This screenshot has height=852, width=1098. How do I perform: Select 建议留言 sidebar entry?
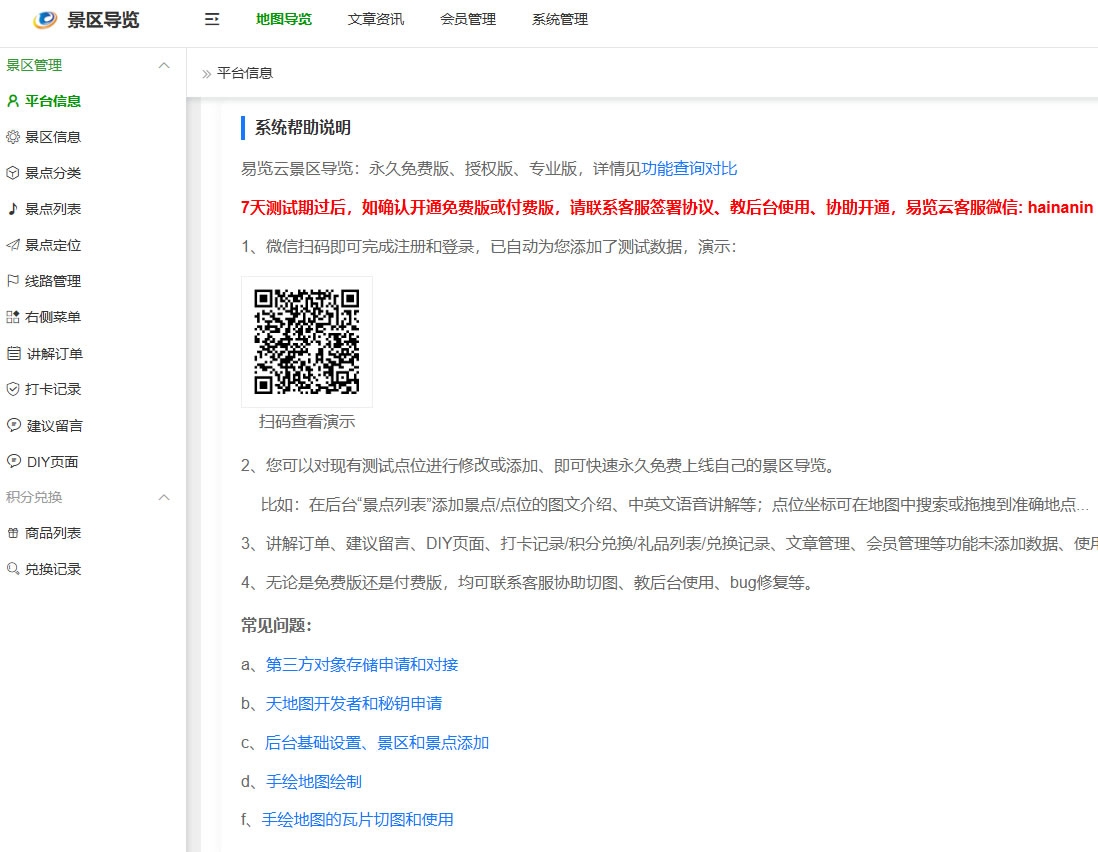pos(55,425)
